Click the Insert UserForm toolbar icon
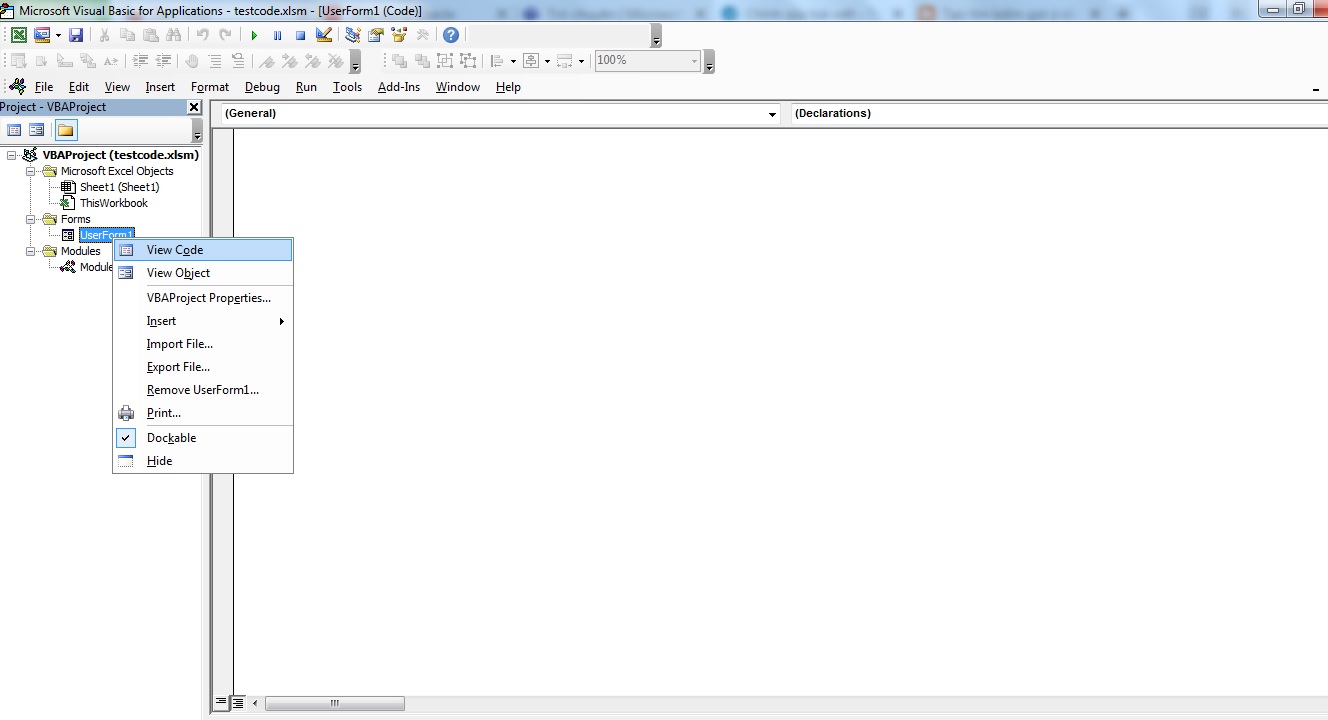 42,35
